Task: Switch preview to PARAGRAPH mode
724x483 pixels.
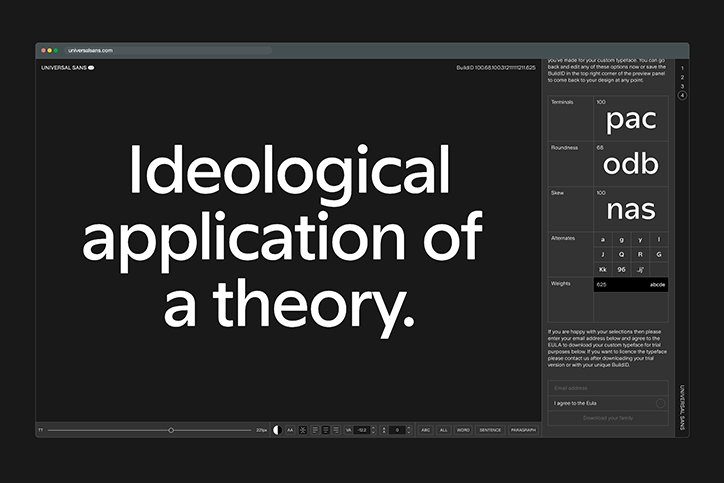Action: coord(523,430)
